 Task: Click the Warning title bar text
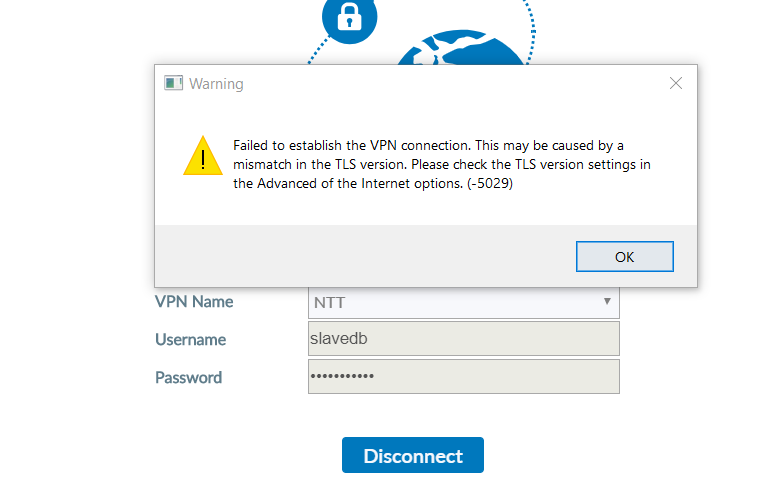tap(216, 84)
